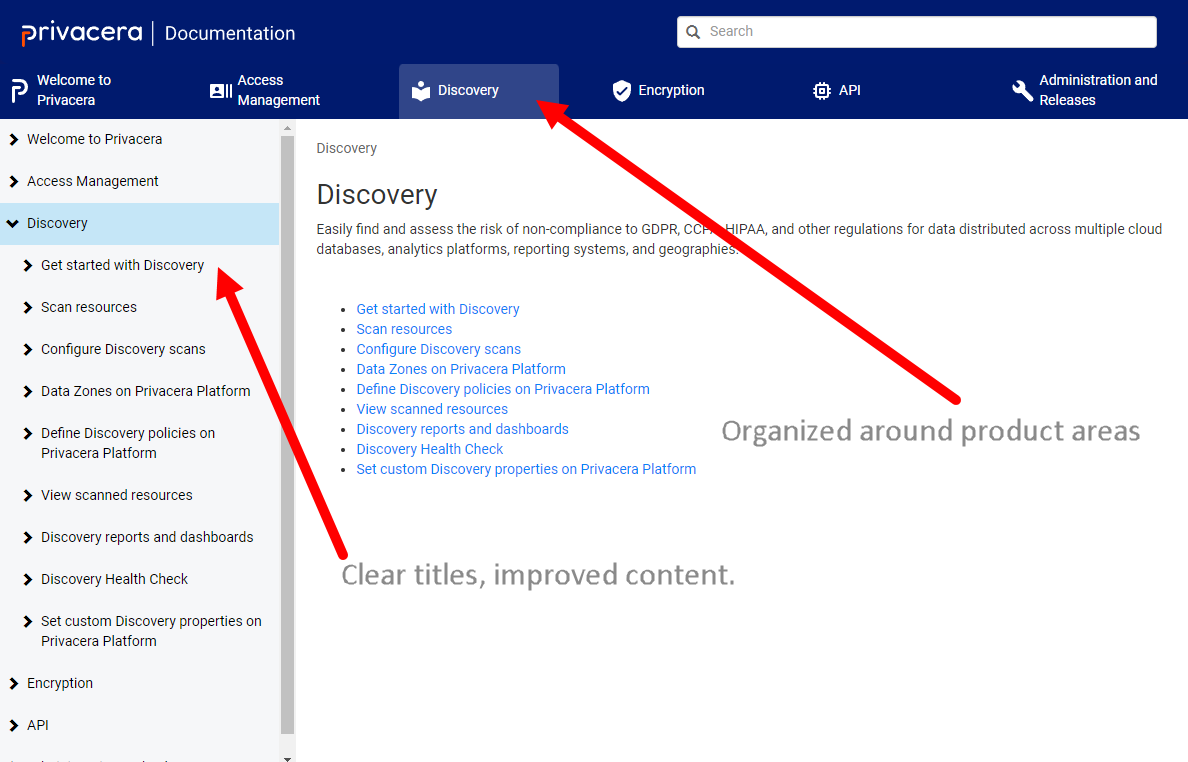The width and height of the screenshot is (1188, 762).
Task: Switch to Administration and Releases tab
Action: [x=1097, y=91]
